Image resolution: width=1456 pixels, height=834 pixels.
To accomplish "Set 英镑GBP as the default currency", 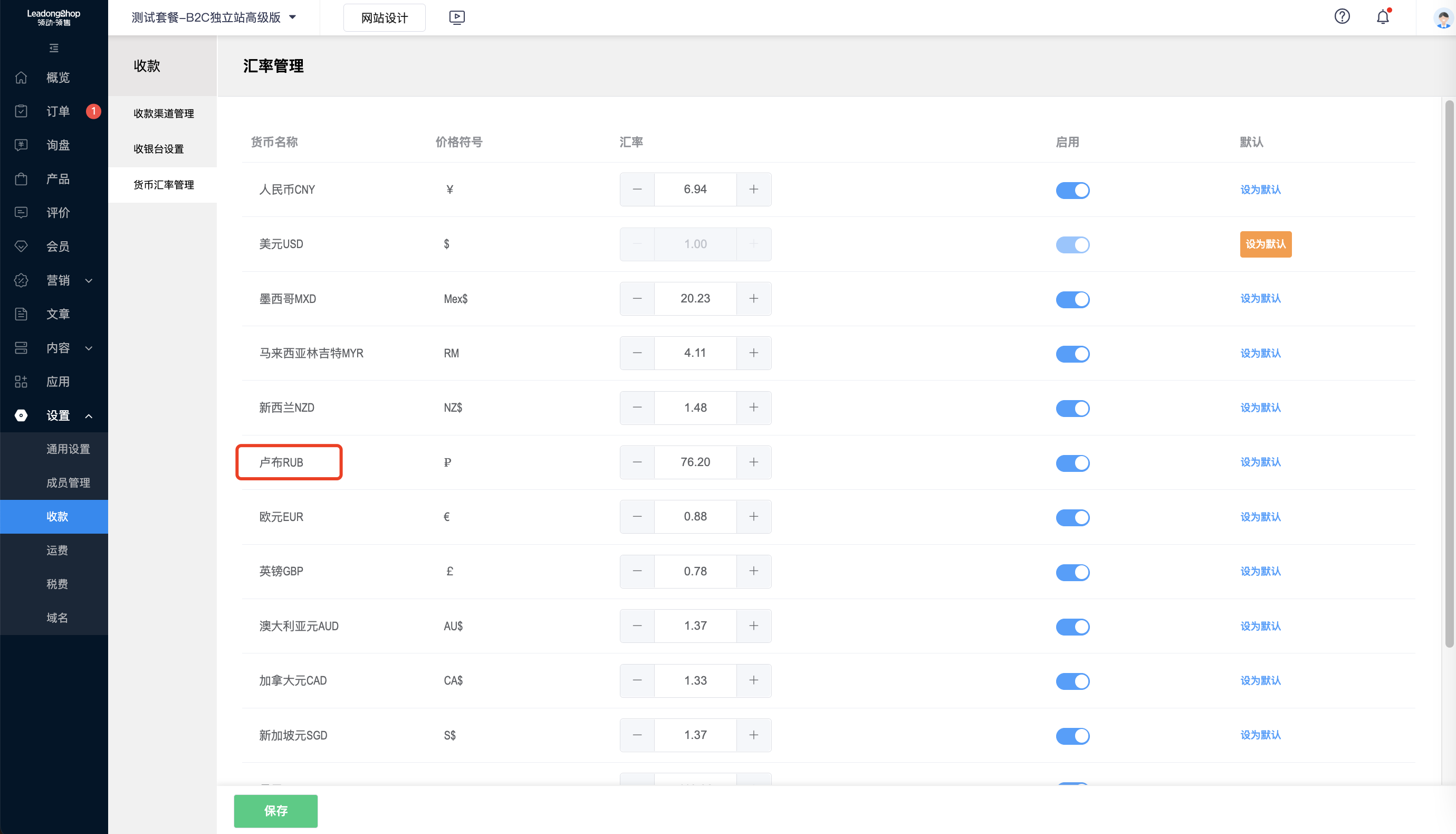I will click(x=1260, y=571).
